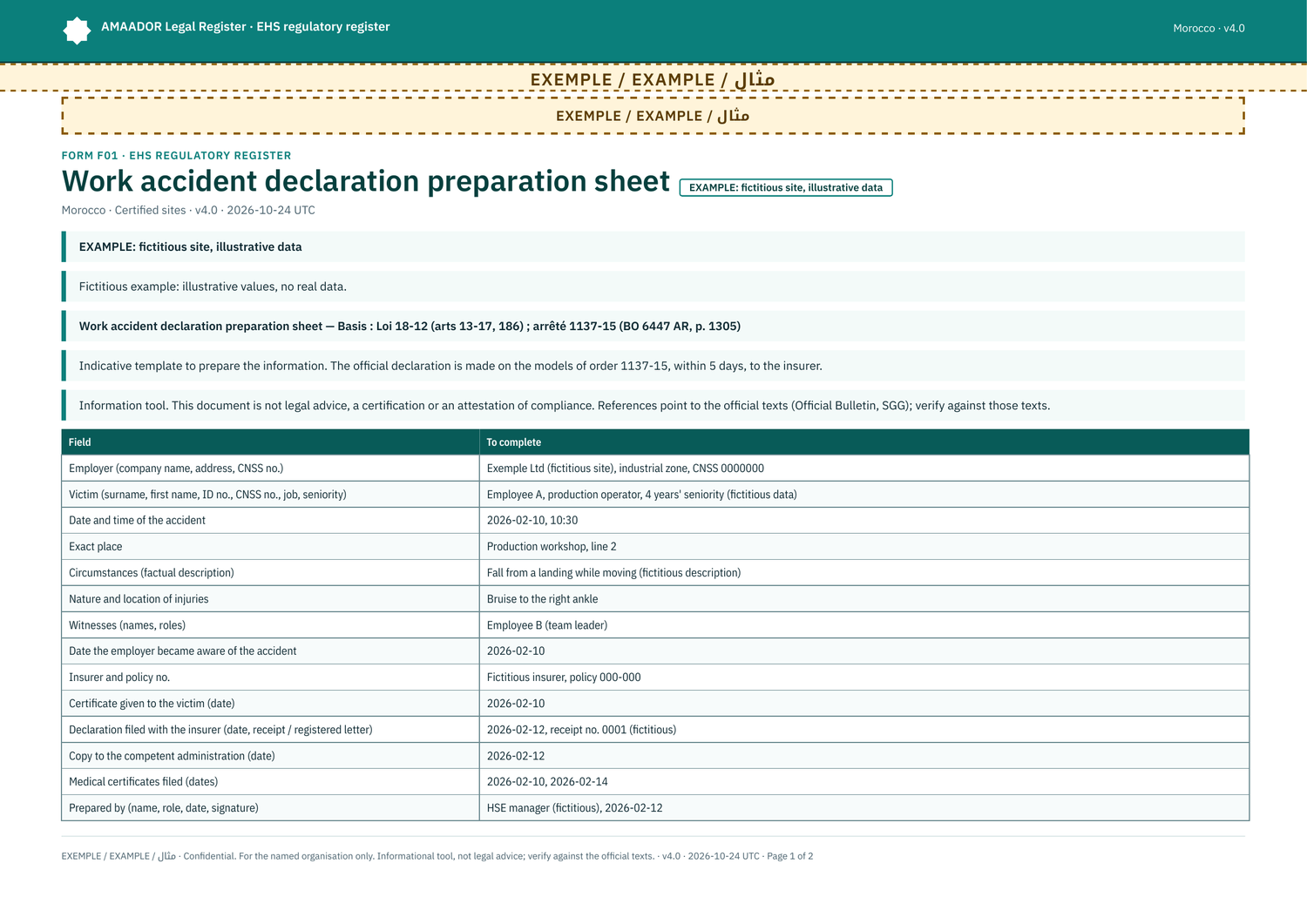Click the 'Field' column header
The height and width of the screenshot is (924, 1307).
coord(271,442)
